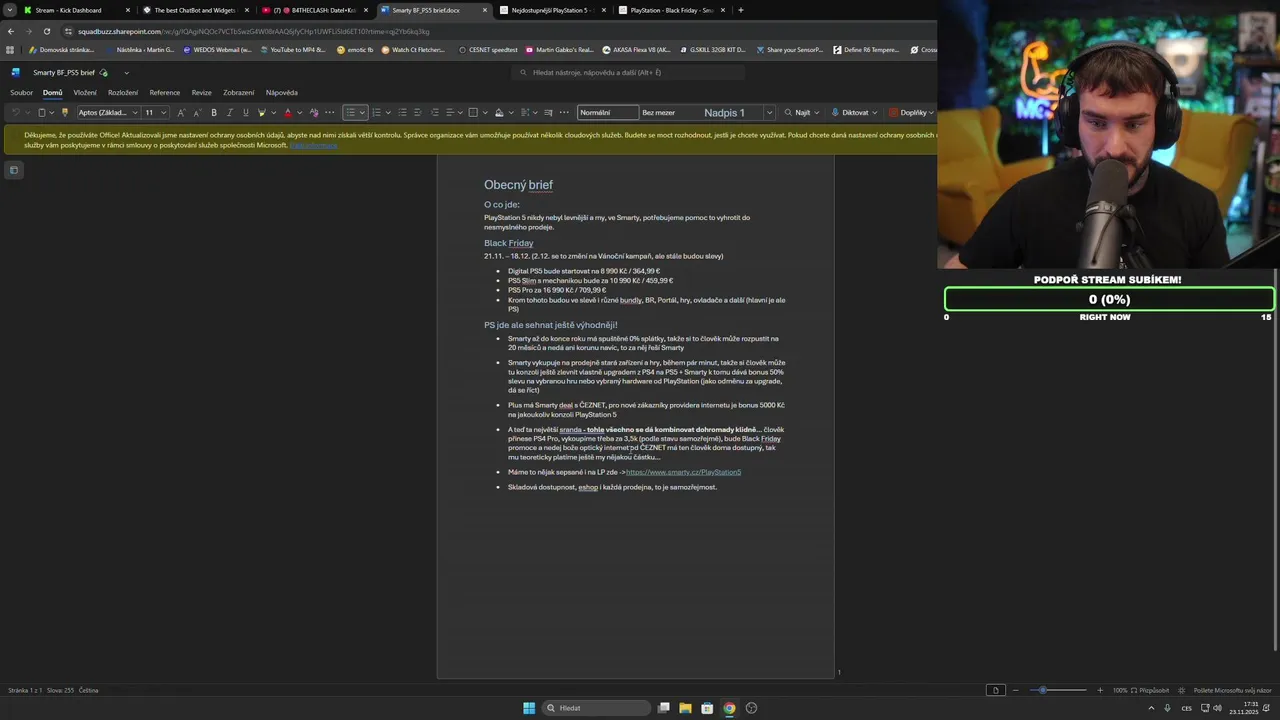Image resolution: width=1280 pixels, height=720 pixels.
Task: Click the browser address bar
Action: [x=500, y=31]
